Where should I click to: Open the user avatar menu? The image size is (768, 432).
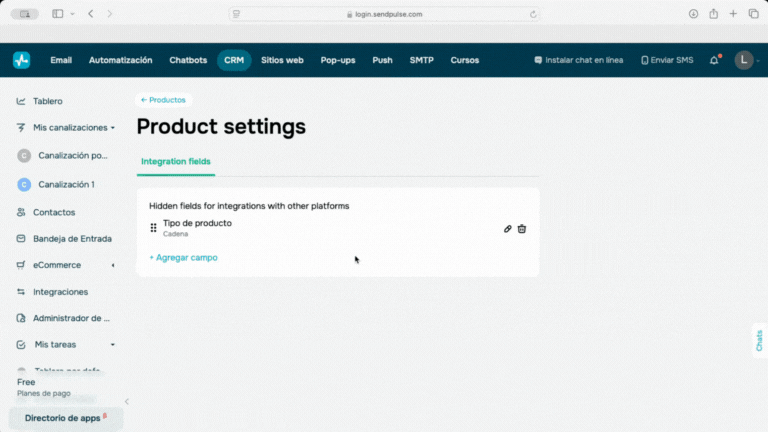click(743, 60)
